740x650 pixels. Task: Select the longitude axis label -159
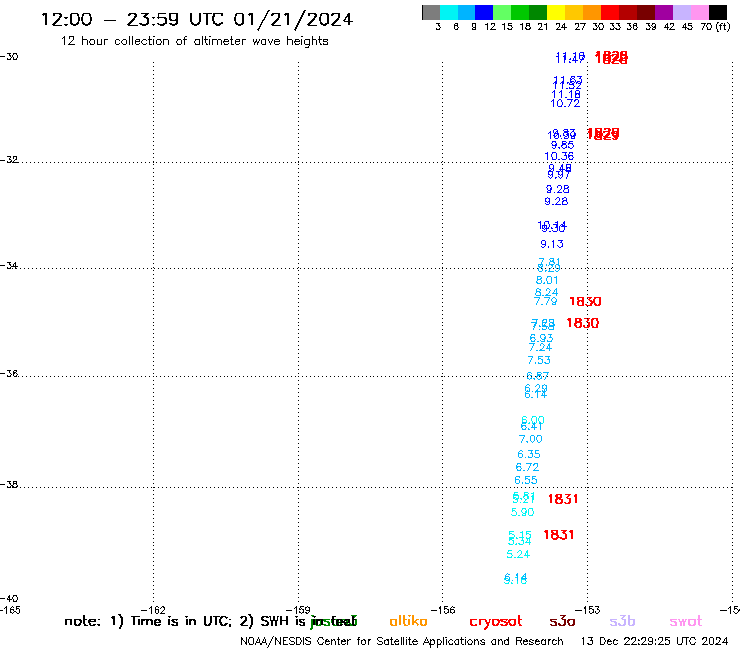298,610
